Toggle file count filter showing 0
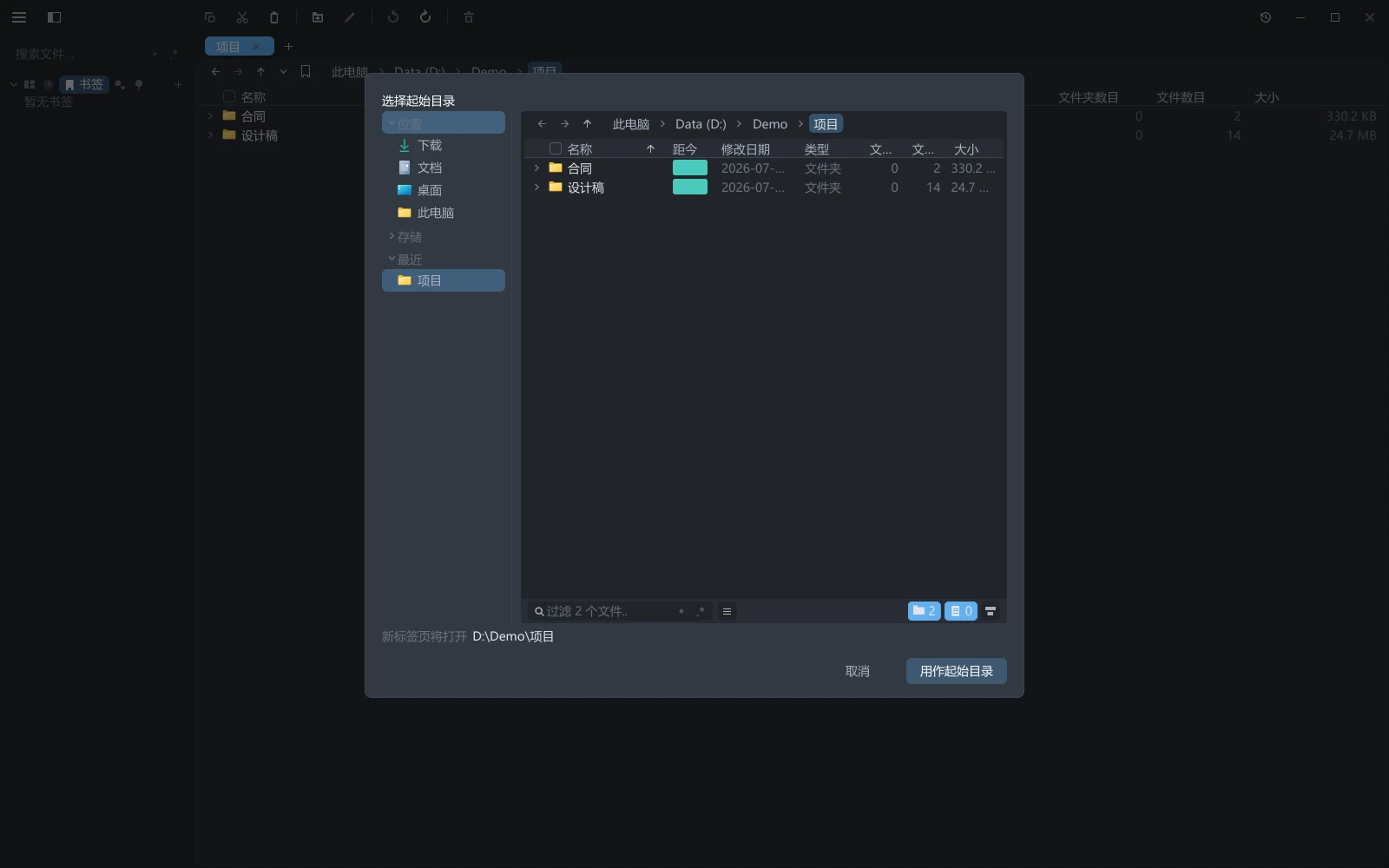Viewport: 1389px width, 868px height. 961,611
